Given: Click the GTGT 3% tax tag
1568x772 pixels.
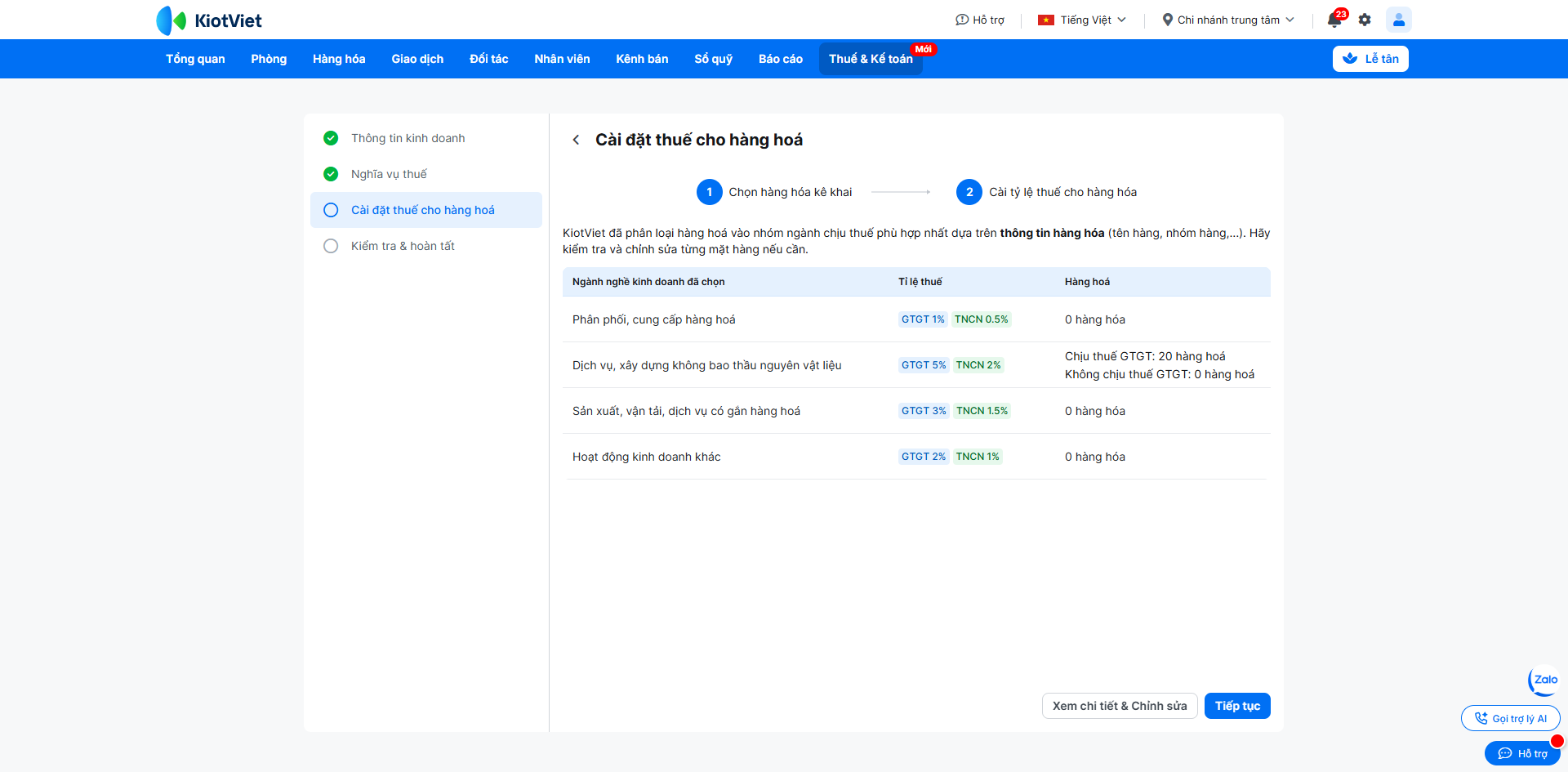Looking at the screenshot, I should click(x=924, y=411).
